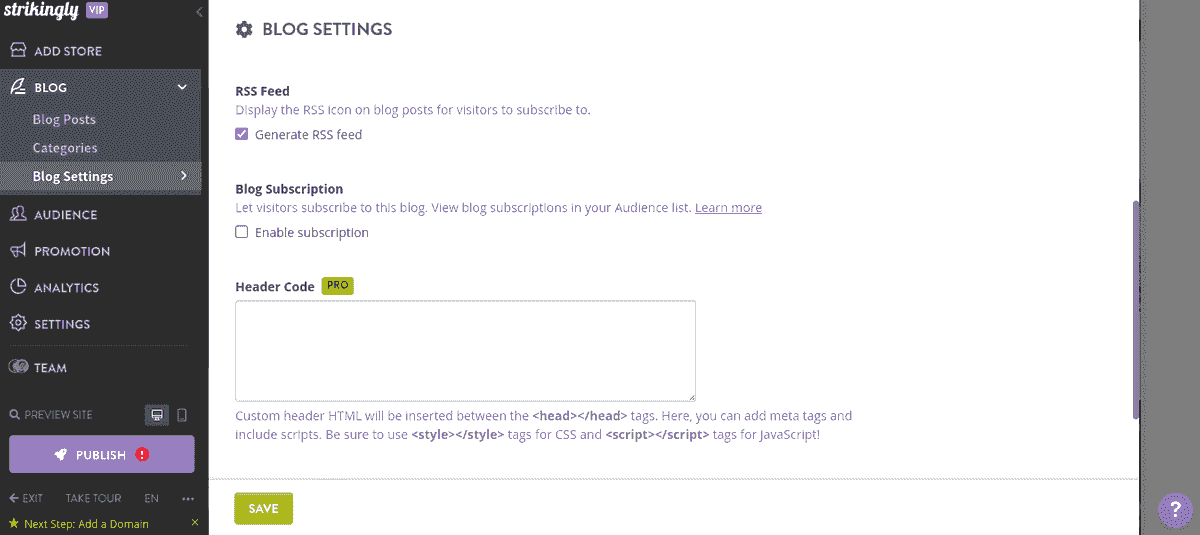
Task: Open Categories in sidebar
Action: [65, 148]
